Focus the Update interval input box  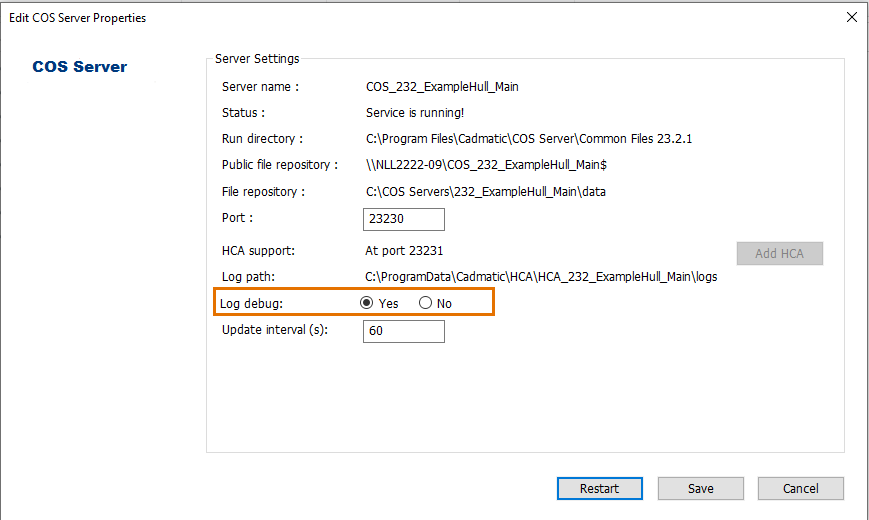[x=403, y=331]
